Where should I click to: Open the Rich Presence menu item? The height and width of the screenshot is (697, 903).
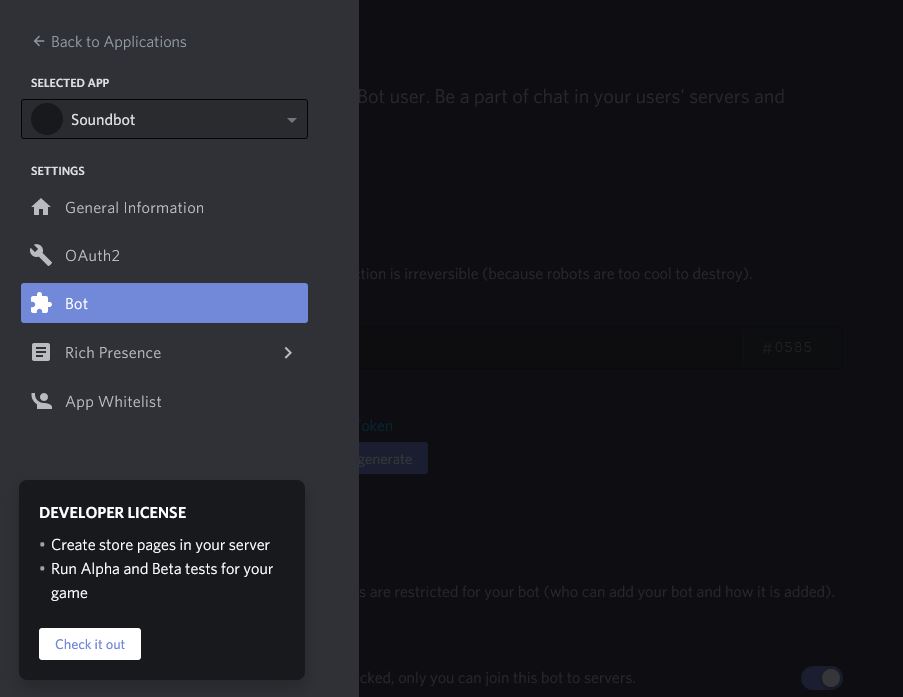(164, 352)
